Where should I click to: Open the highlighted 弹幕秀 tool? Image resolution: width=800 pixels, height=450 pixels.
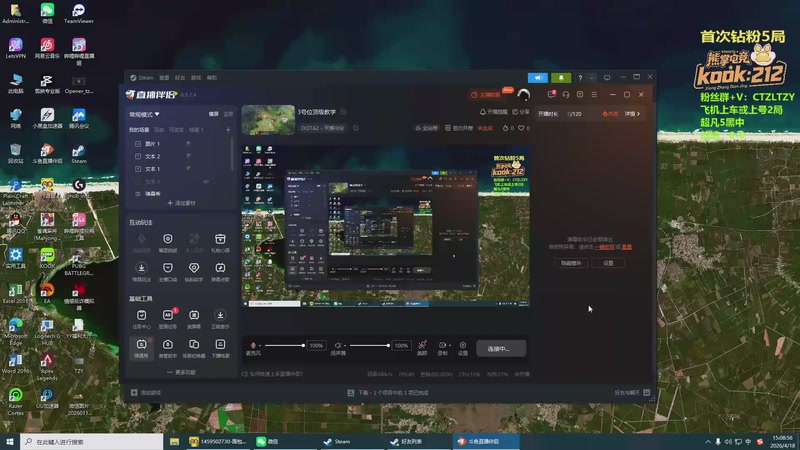141,348
